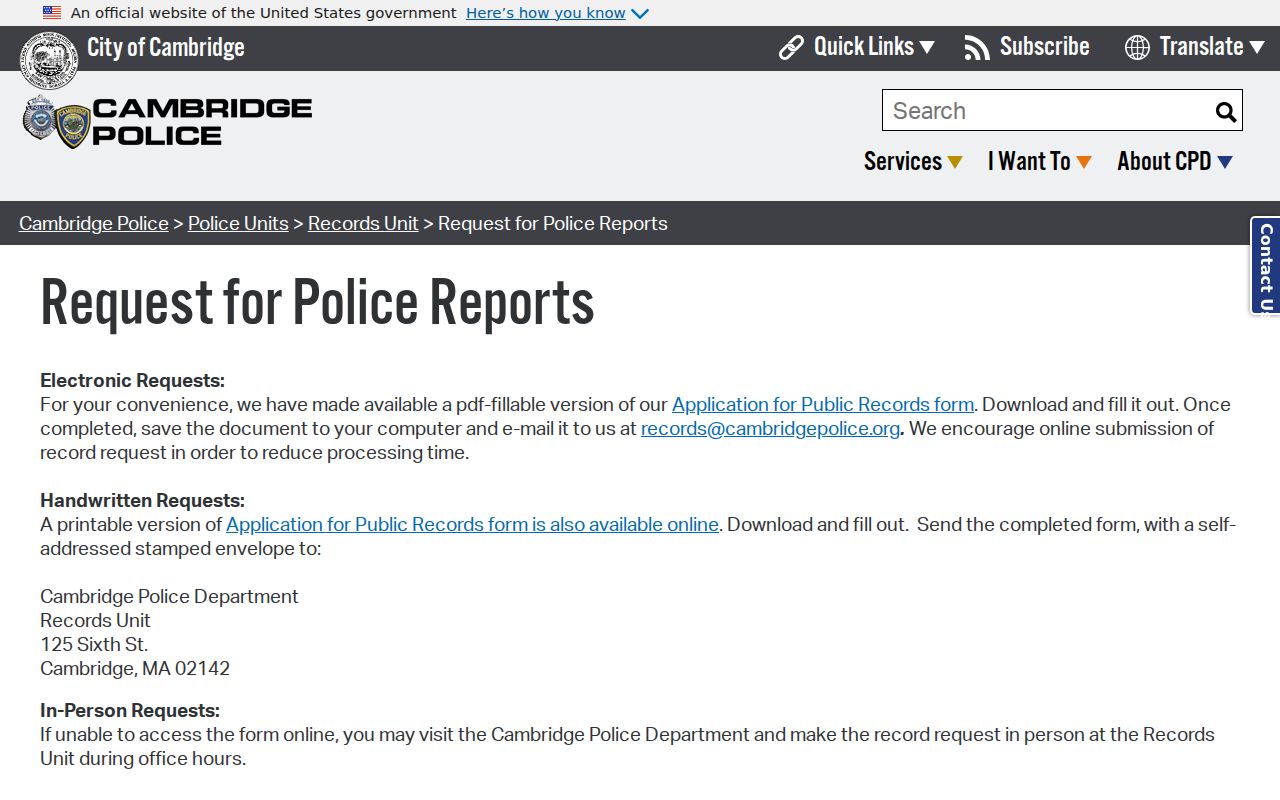Click the "Records Unit" address line
The width and height of the screenshot is (1280, 800).
[x=95, y=620]
